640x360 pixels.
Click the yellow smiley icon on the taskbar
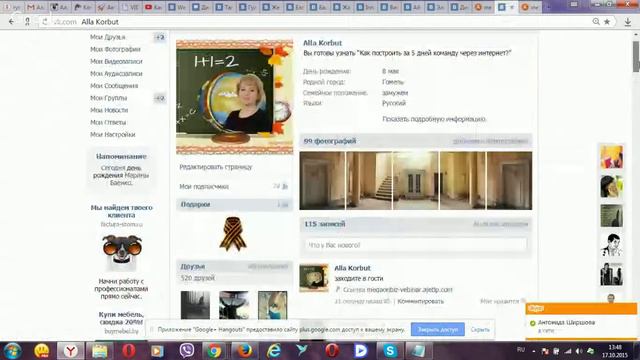tap(42, 351)
